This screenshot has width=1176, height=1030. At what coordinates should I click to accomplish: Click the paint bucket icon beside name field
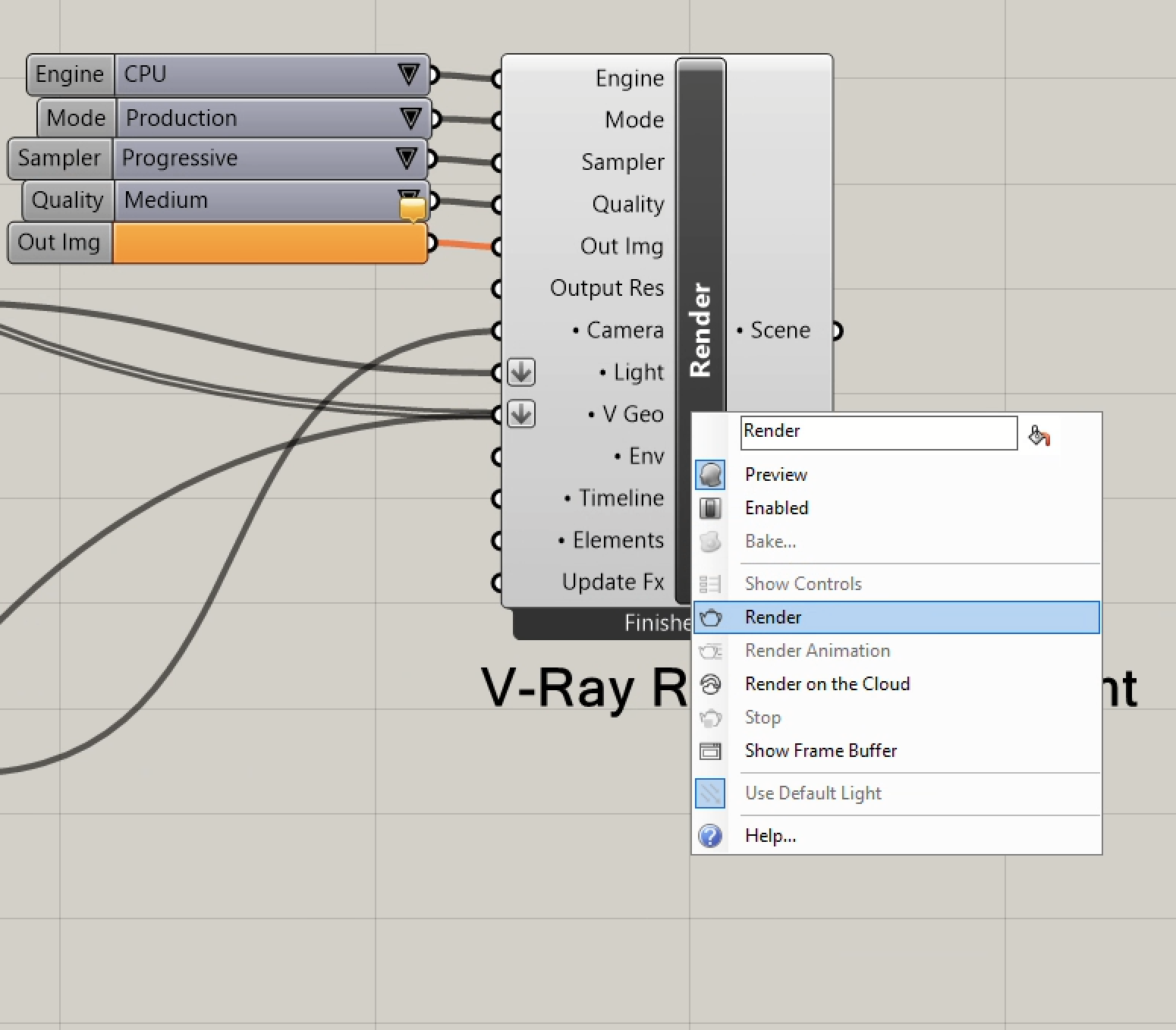[1039, 435]
